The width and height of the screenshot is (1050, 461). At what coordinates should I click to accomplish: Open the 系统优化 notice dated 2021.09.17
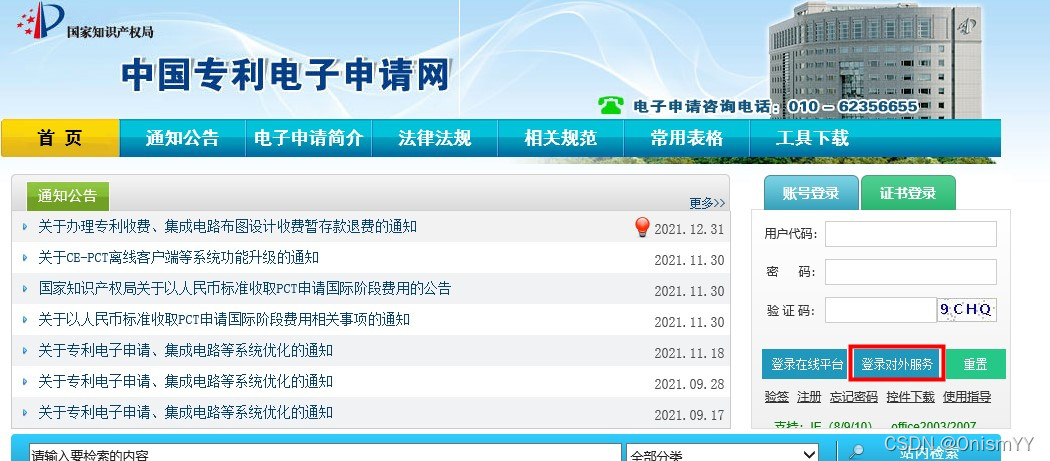click(x=185, y=412)
